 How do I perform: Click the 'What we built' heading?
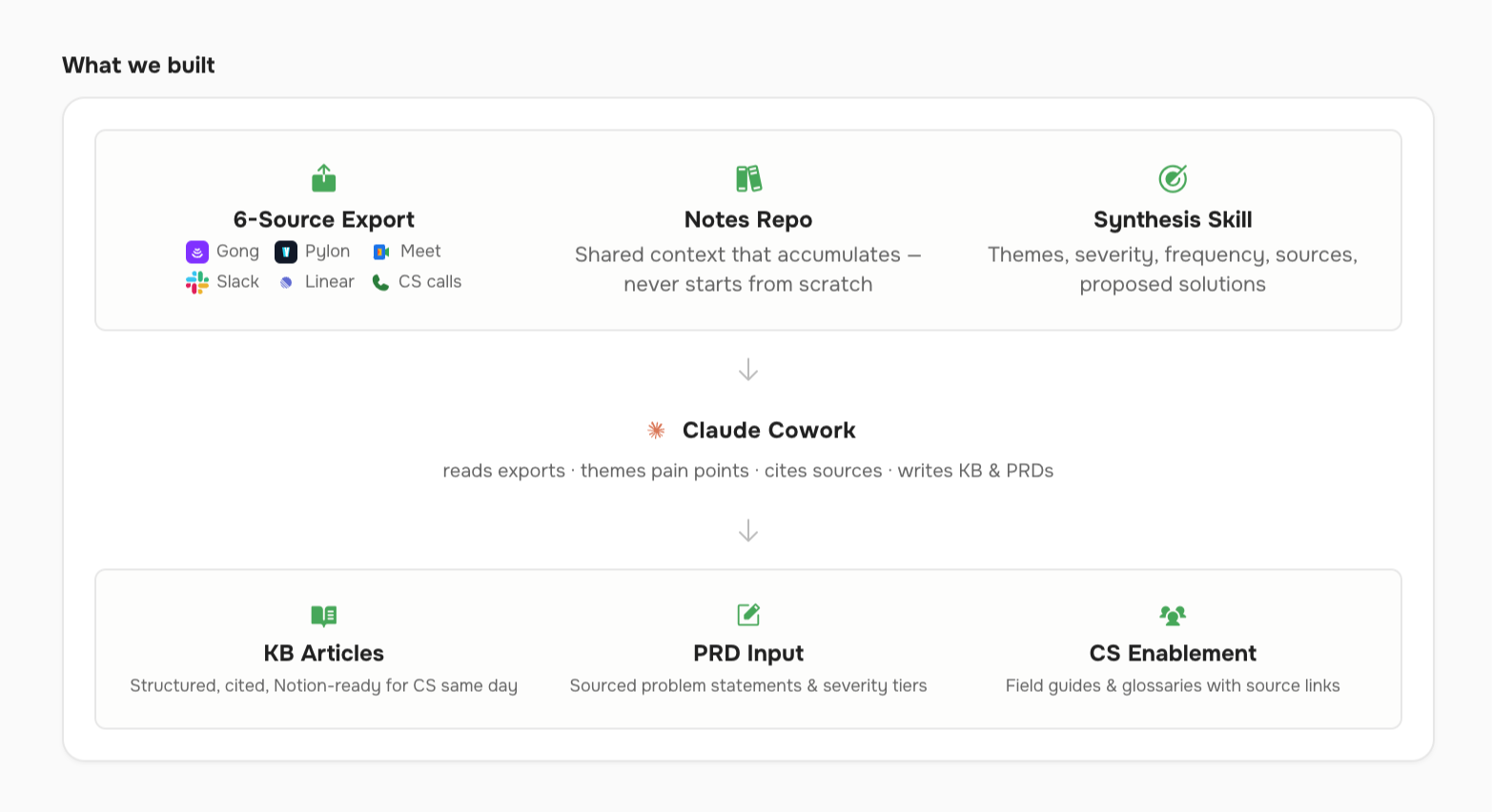(x=138, y=65)
